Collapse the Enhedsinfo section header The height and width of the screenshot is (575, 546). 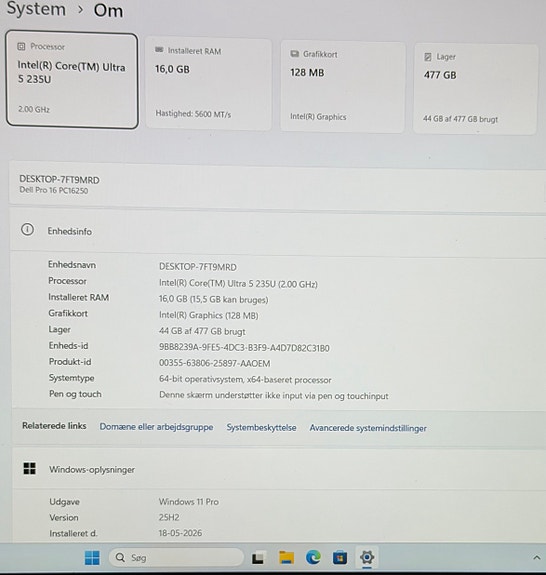[278, 232]
